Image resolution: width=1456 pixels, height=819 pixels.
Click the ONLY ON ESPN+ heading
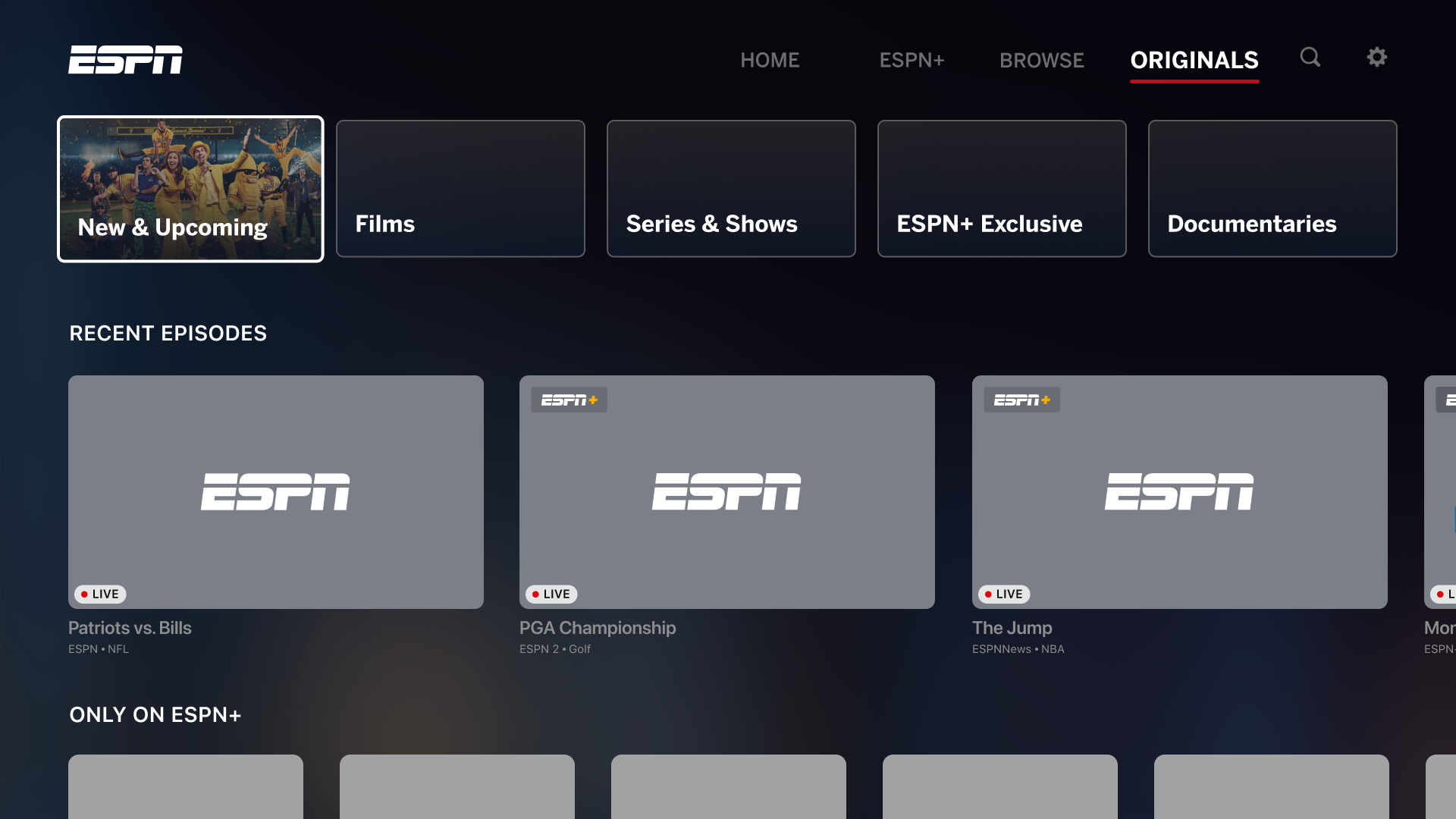[155, 714]
